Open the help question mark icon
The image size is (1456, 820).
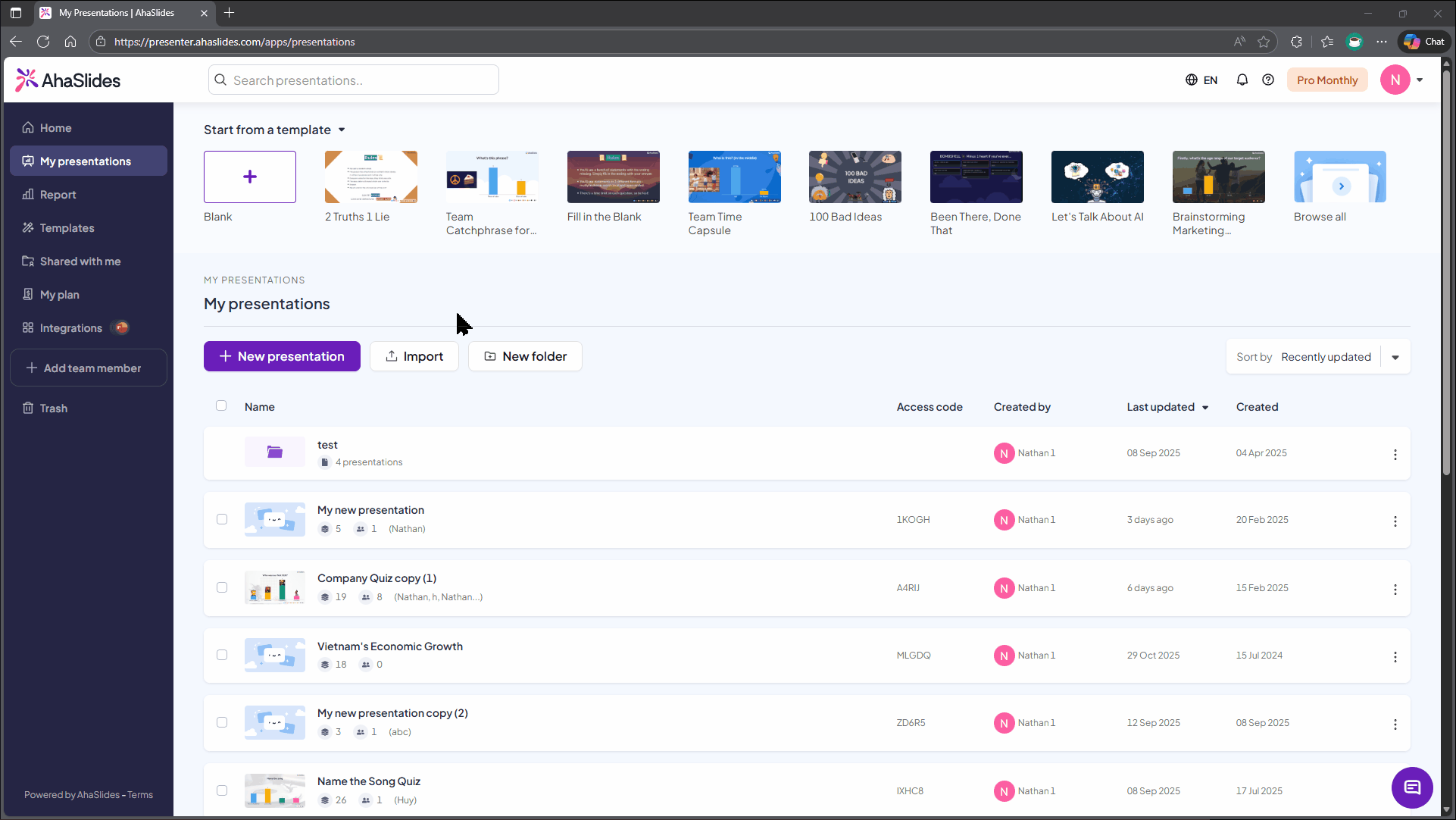coord(1268,80)
